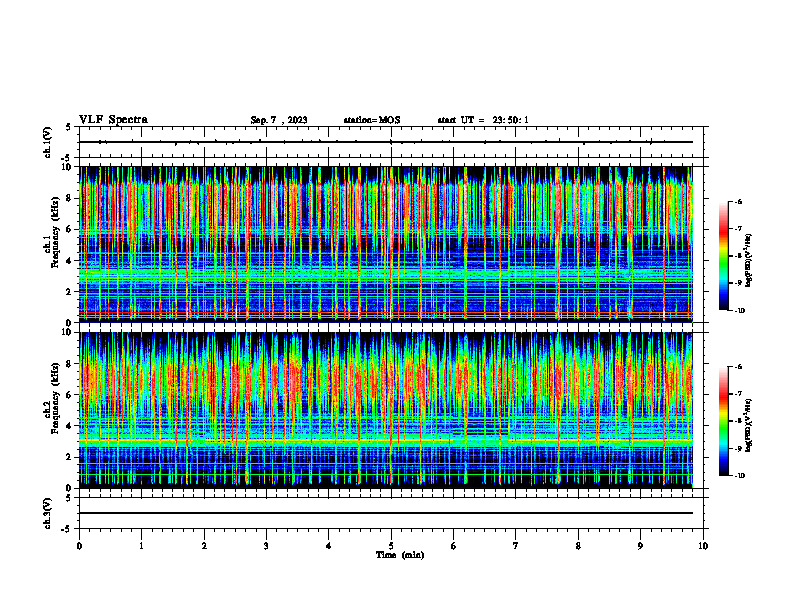Click the "ch.3(V)" waveform axis label
The height and width of the screenshot is (612, 792).
(x=48, y=514)
